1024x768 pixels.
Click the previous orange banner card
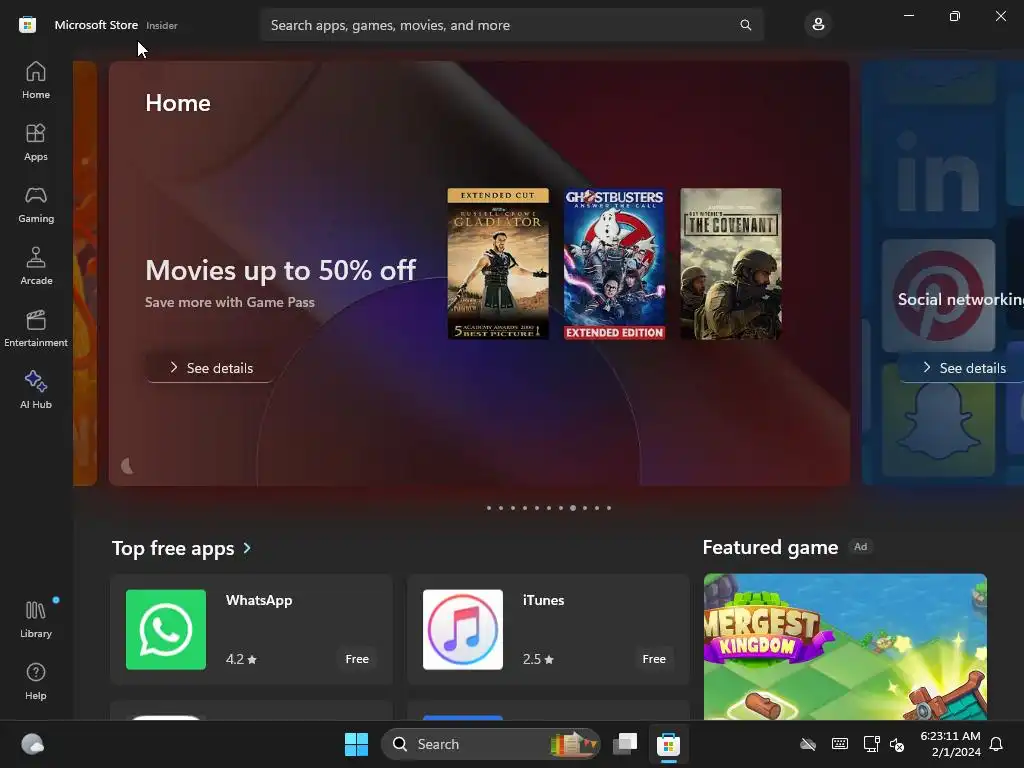click(85, 273)
